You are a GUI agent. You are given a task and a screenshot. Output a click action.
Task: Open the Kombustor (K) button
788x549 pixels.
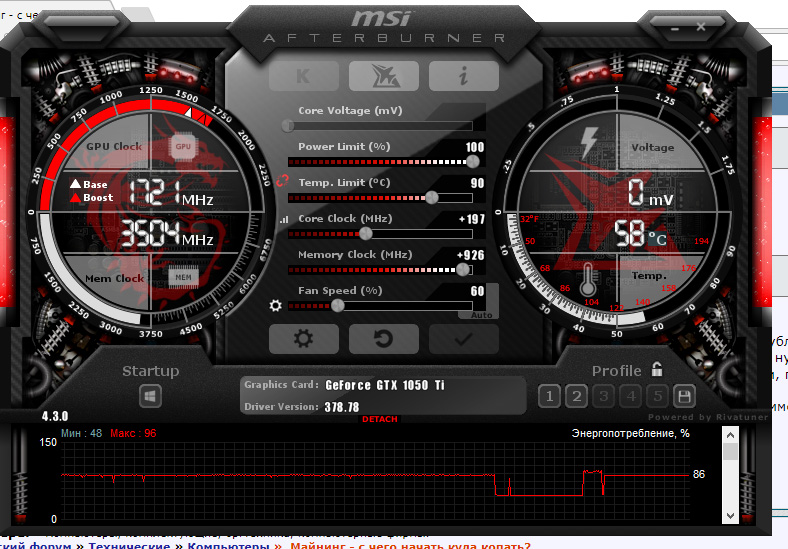[304, 76]
